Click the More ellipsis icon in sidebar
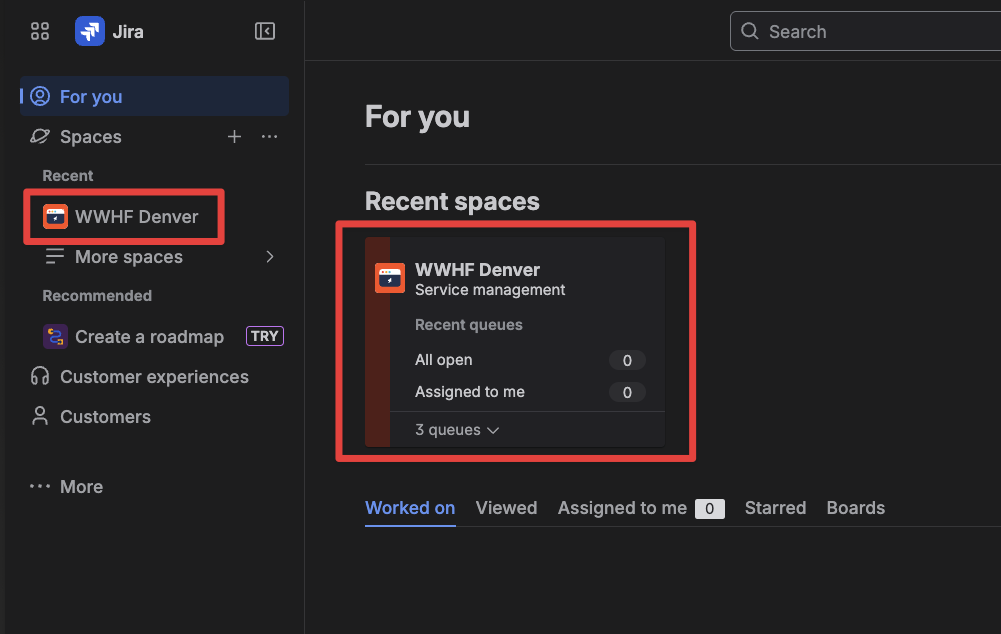 (x=40, y=487)
